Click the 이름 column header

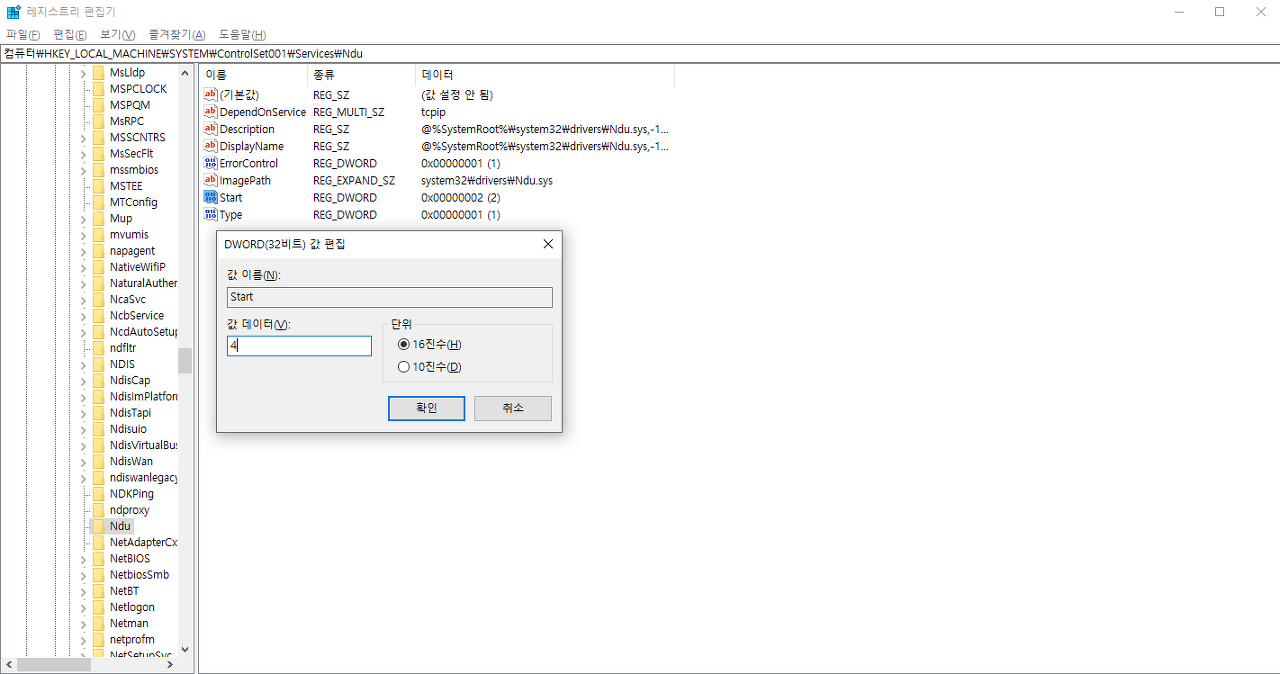coord(254,75)
